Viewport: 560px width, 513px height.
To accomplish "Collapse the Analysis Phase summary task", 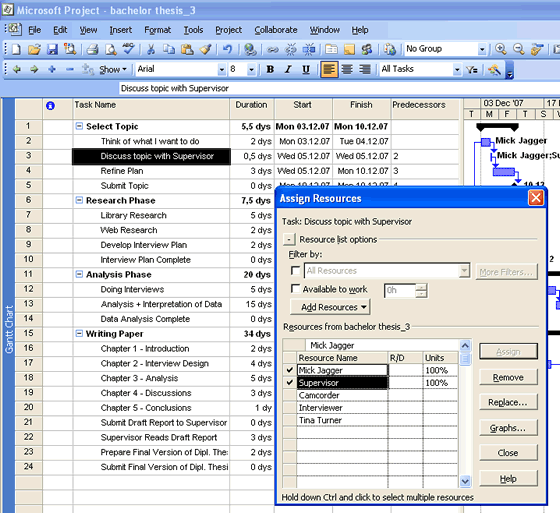I will [79, 274].
